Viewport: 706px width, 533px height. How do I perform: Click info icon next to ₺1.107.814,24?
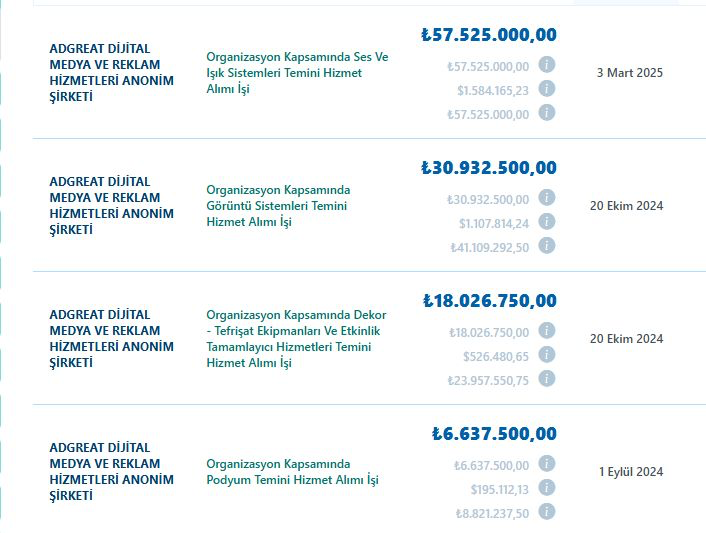point(547,222)
